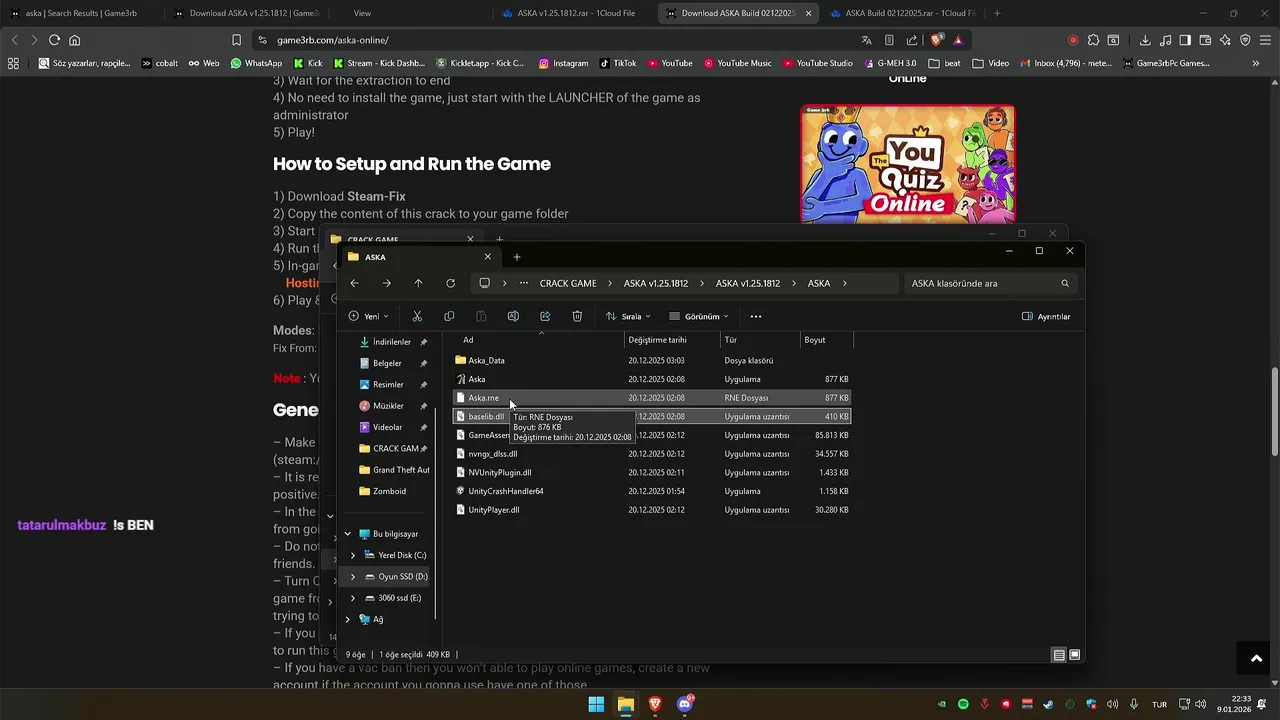The width and height of the screenshot is (1280, 720).
Task: Delete selected item with trash icon
Action: [577, 316]
